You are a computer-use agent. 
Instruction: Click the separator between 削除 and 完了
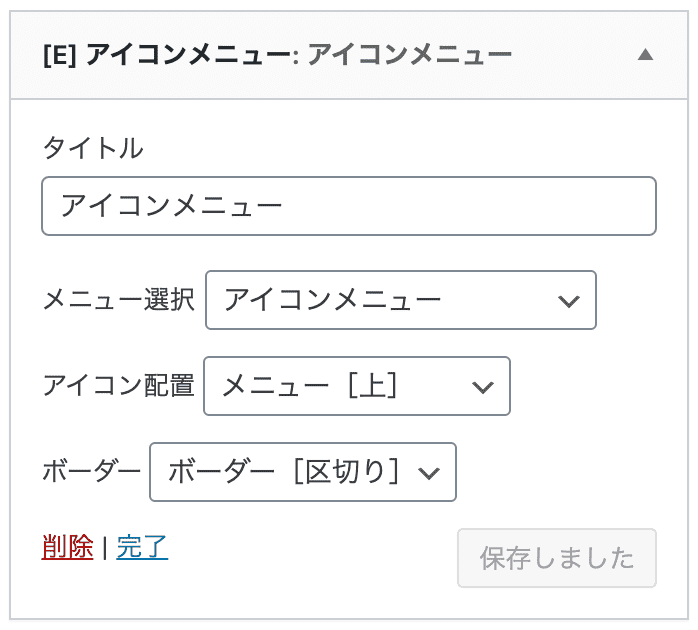point(105,548)
